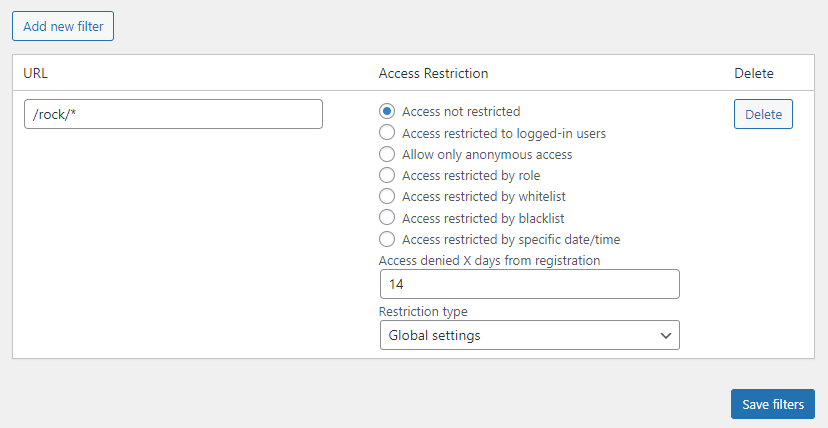Focus the URL field containing /rock/*
This screenshot has width=828, height=428.
[x=173, y=114]
